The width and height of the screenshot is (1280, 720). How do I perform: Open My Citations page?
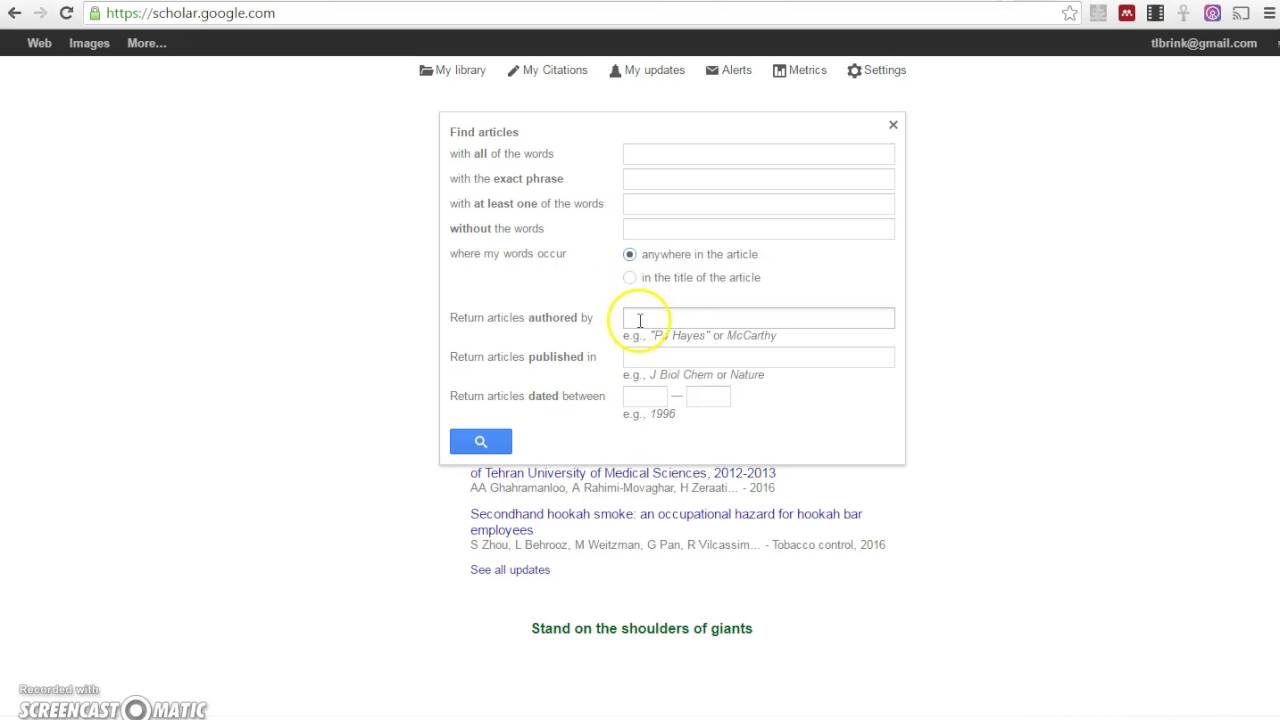click(547, 70)
